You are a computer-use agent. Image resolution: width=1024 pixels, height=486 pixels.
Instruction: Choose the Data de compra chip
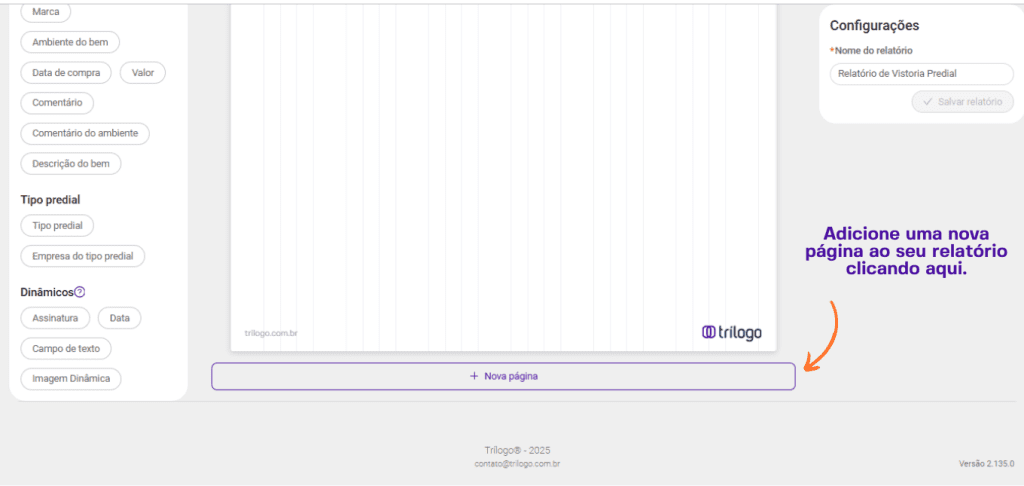pyautogui.click(x=66, y=73)
